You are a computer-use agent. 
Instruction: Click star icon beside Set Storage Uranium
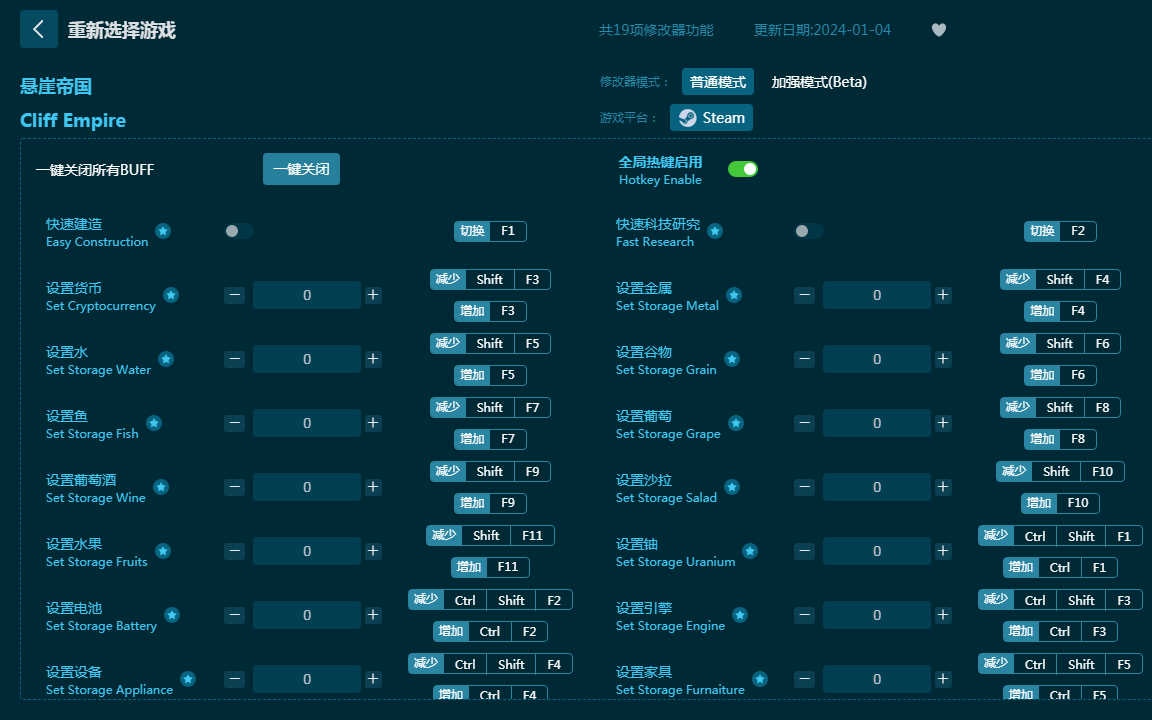pyautogui.click(x=750, y=551)
